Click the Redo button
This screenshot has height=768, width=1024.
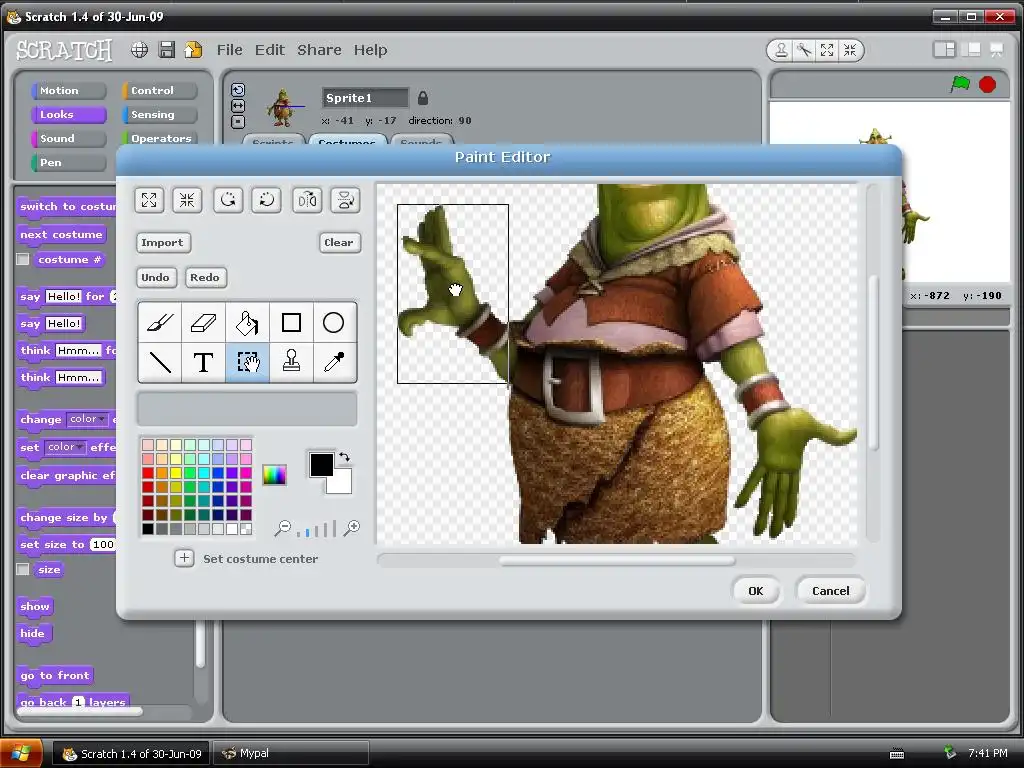(204, 277)
